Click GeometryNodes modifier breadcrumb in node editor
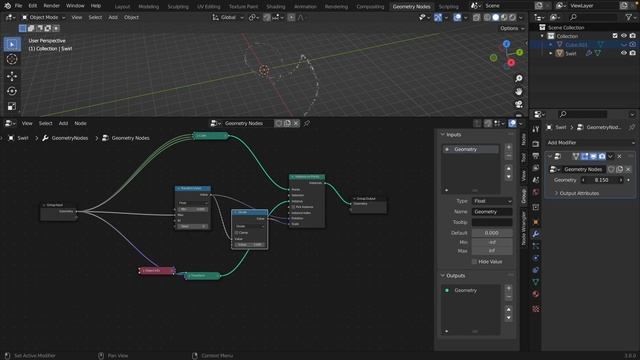The image size is (640, 360). (70, 138)
